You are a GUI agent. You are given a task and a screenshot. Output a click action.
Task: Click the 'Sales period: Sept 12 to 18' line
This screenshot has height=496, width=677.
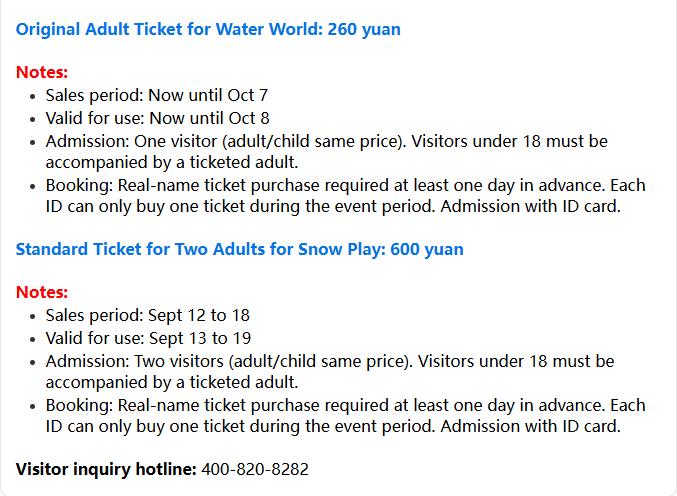(x=148, y=316)
